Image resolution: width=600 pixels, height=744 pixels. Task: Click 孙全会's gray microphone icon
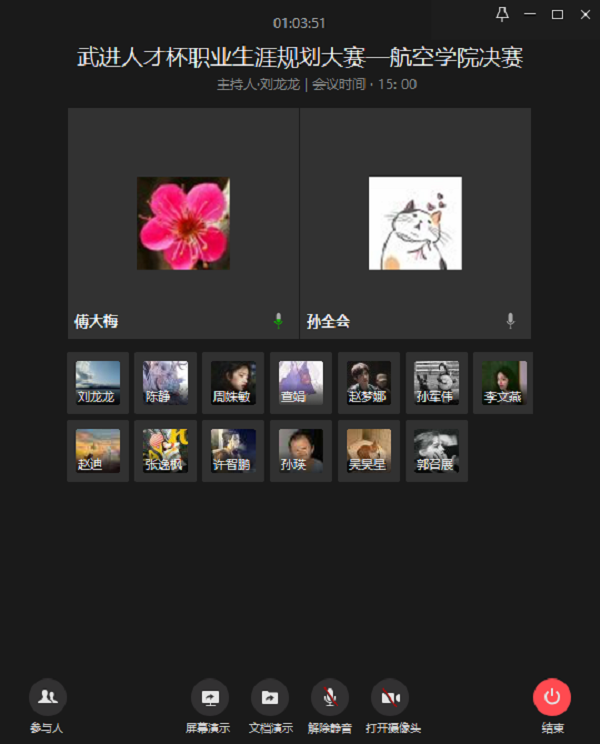(510, 321)
